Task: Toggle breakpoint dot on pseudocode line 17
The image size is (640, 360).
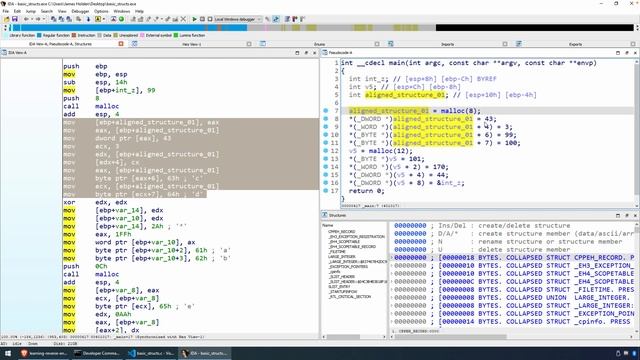Action: coord(326,191)
